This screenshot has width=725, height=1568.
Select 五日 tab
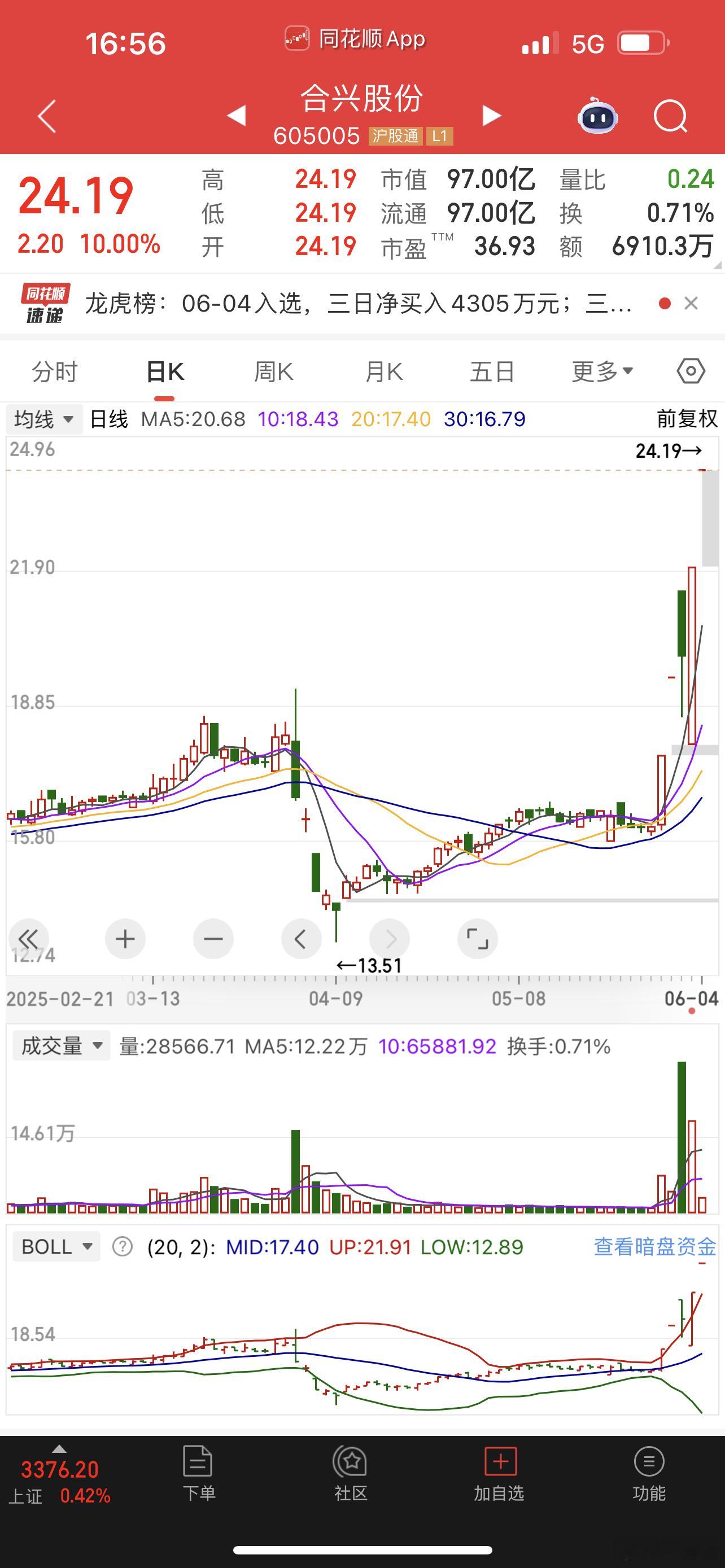(492, 371)
